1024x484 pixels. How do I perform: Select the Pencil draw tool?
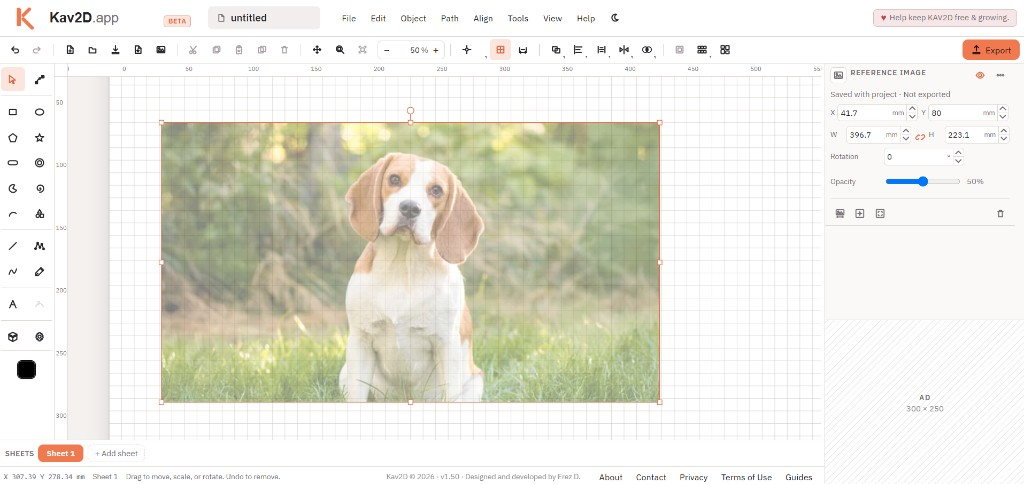(40, 272)
